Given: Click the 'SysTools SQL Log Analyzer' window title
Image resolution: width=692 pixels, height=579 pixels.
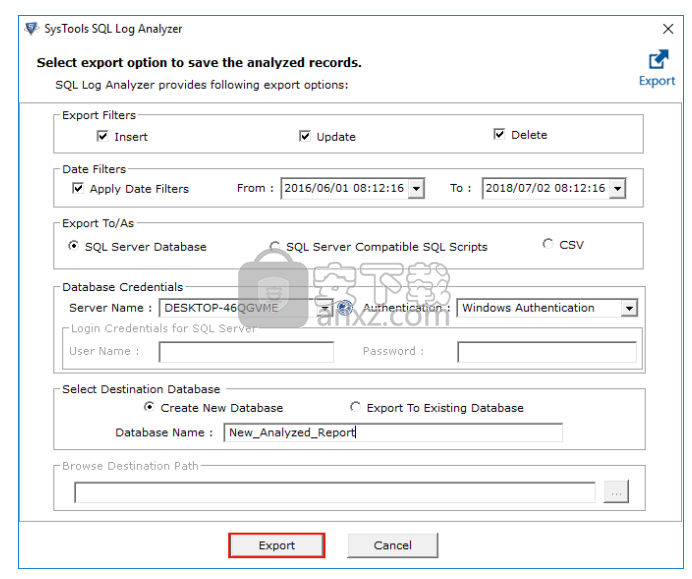Looking at the screenshot, I should coord(113,29).
